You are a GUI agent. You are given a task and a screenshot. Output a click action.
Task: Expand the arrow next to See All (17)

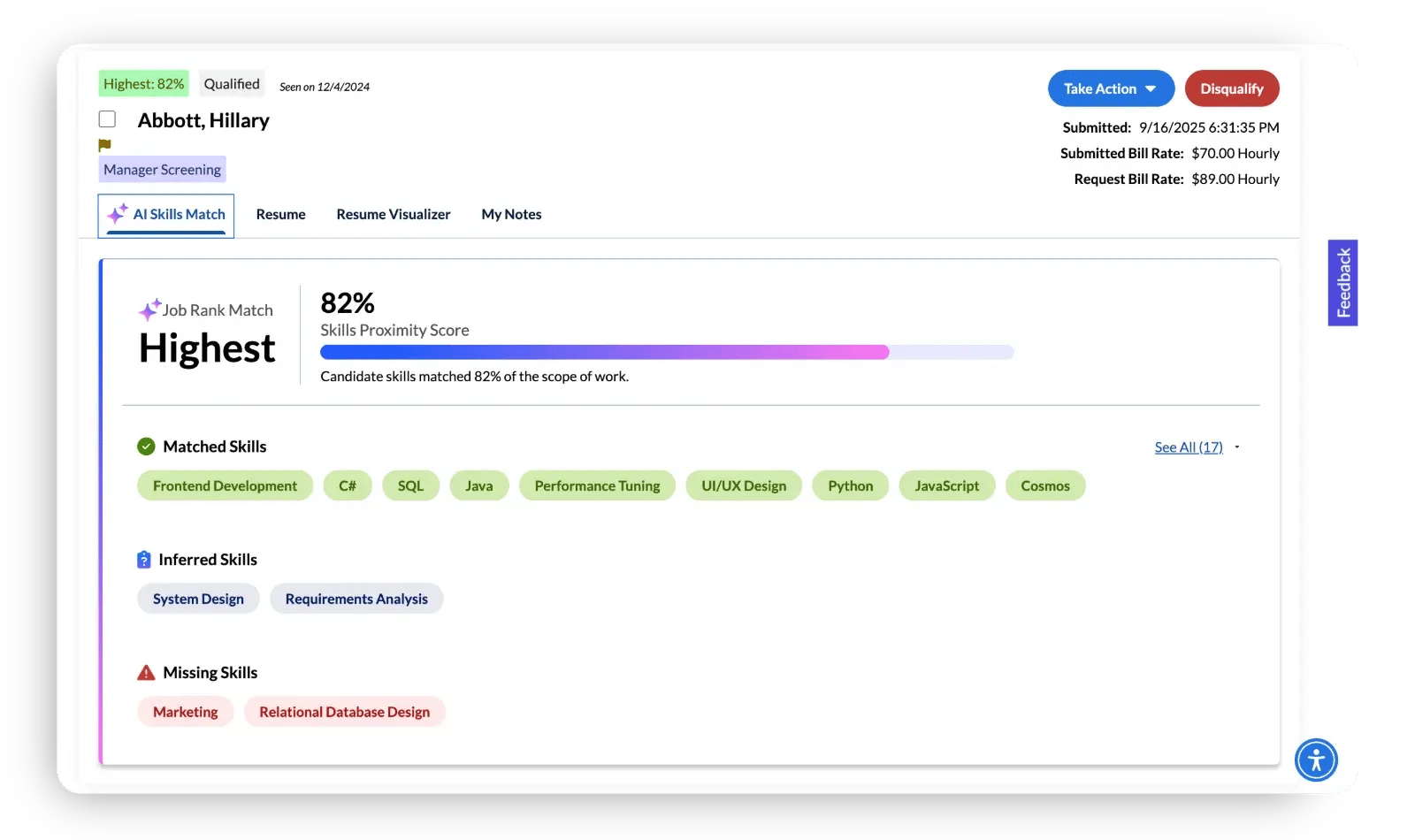[x=1237, y=447]
